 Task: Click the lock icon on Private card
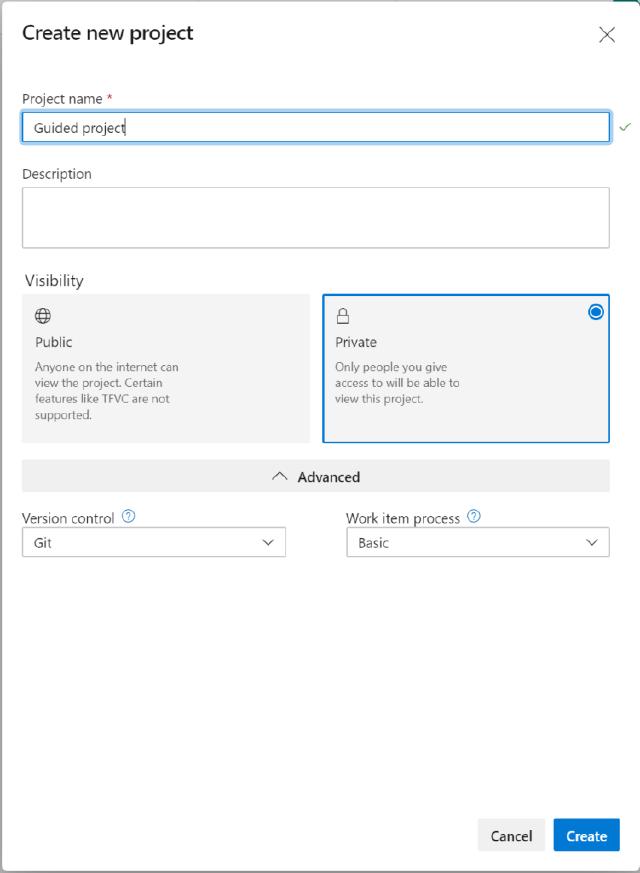(343, 316)
